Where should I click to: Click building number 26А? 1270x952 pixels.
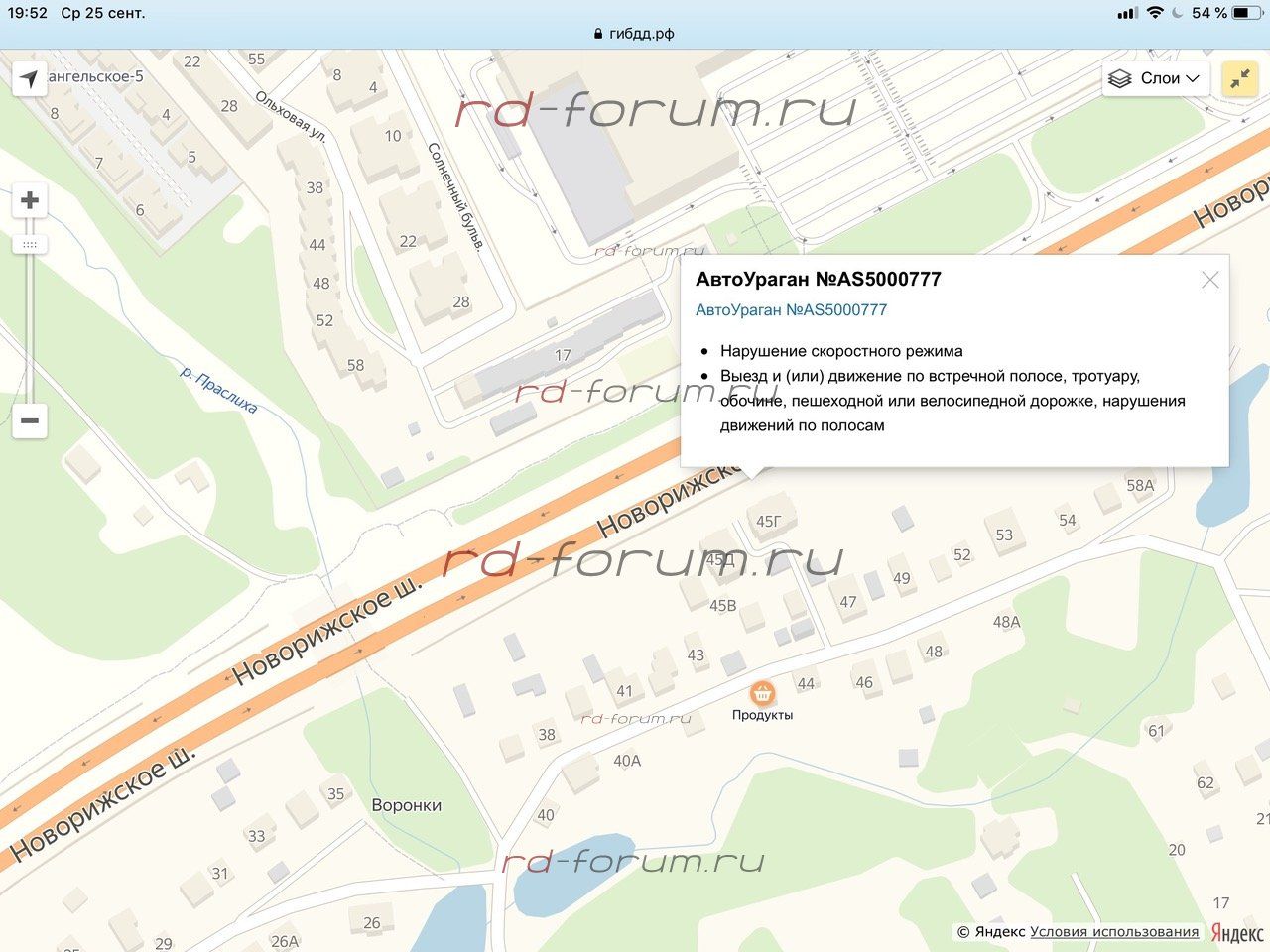(x=285, y=942)
